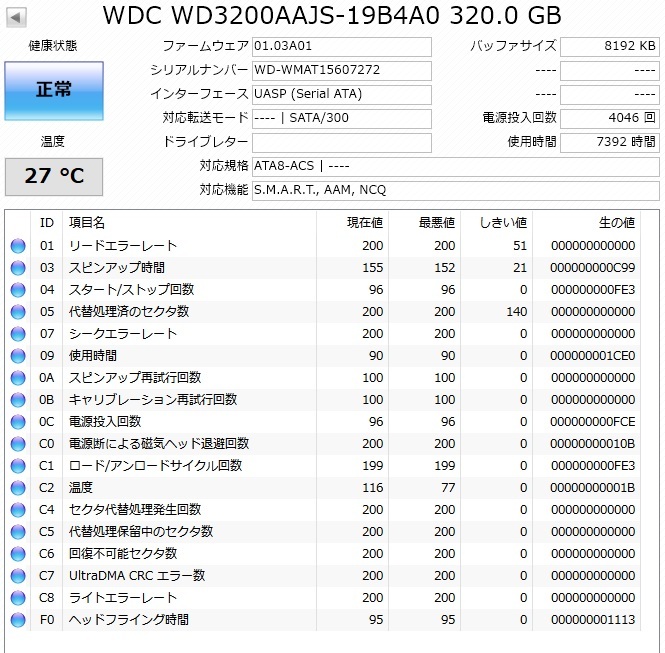
Task: Click the status icon for ID 0A row
Action: point(18,378)
